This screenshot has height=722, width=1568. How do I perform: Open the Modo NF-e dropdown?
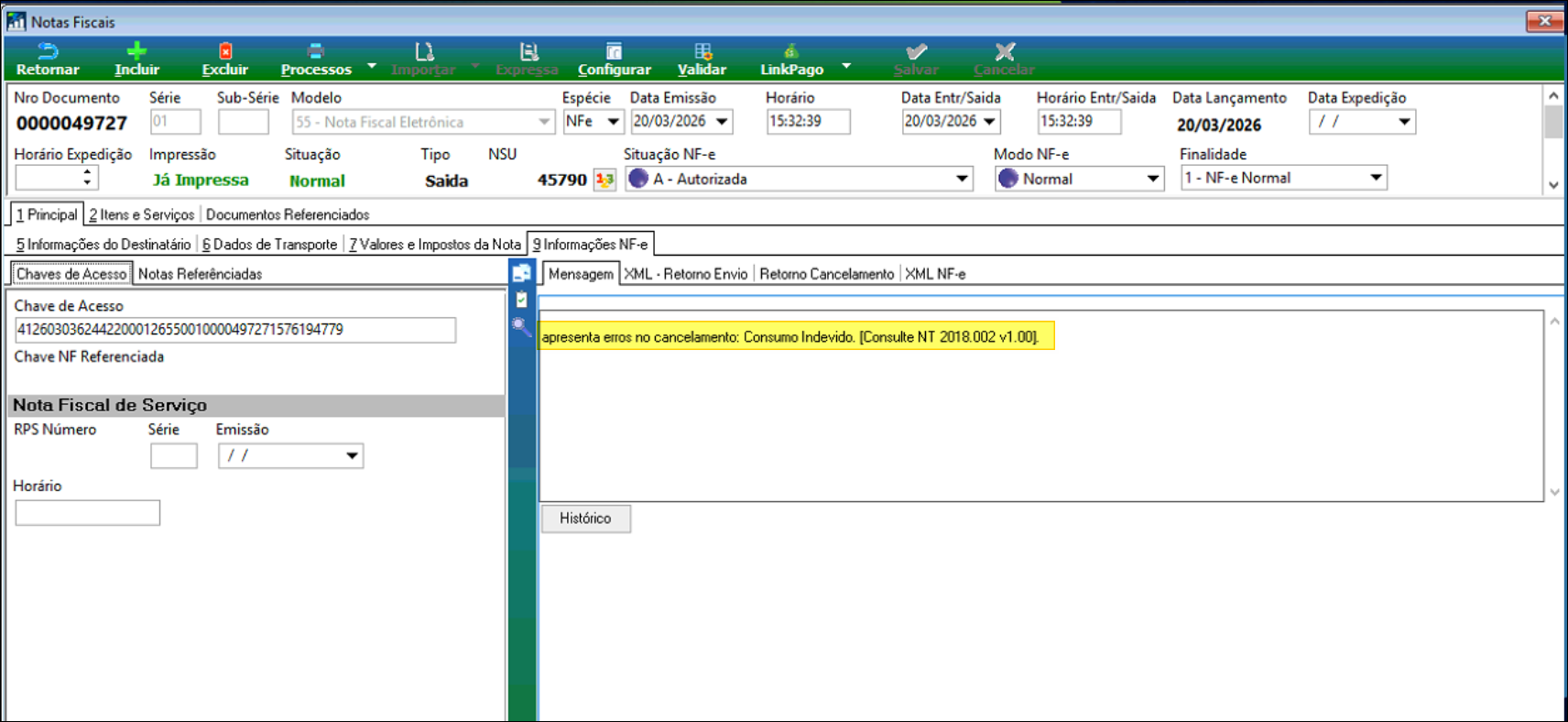[1152, 179]
